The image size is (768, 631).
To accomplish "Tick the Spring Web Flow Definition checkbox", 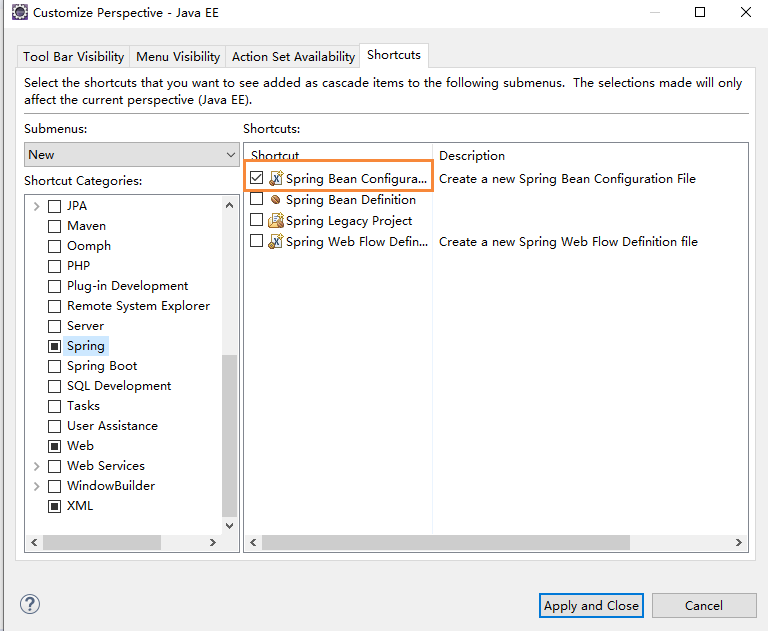I will pyautogui.click(x=256, y=241).
